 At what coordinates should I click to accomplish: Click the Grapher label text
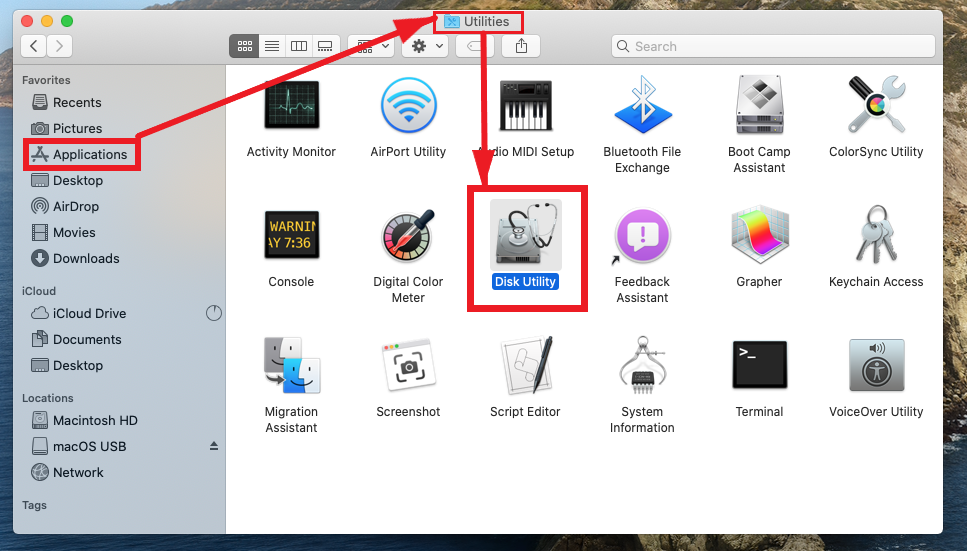[x=759, y=281]
